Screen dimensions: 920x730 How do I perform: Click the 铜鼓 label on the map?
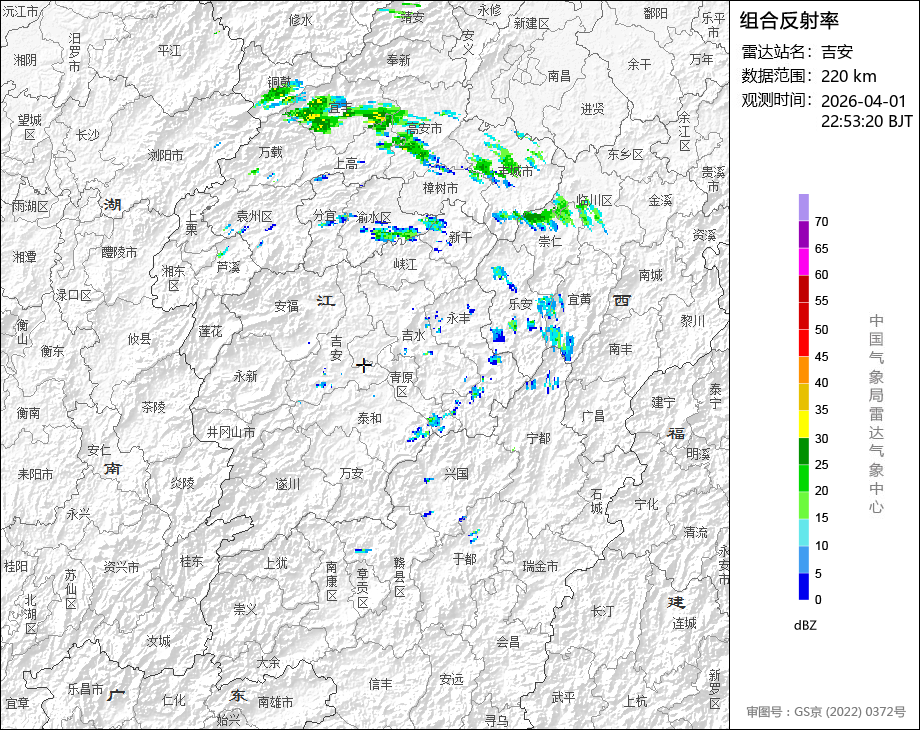click(x=279, y=82)
